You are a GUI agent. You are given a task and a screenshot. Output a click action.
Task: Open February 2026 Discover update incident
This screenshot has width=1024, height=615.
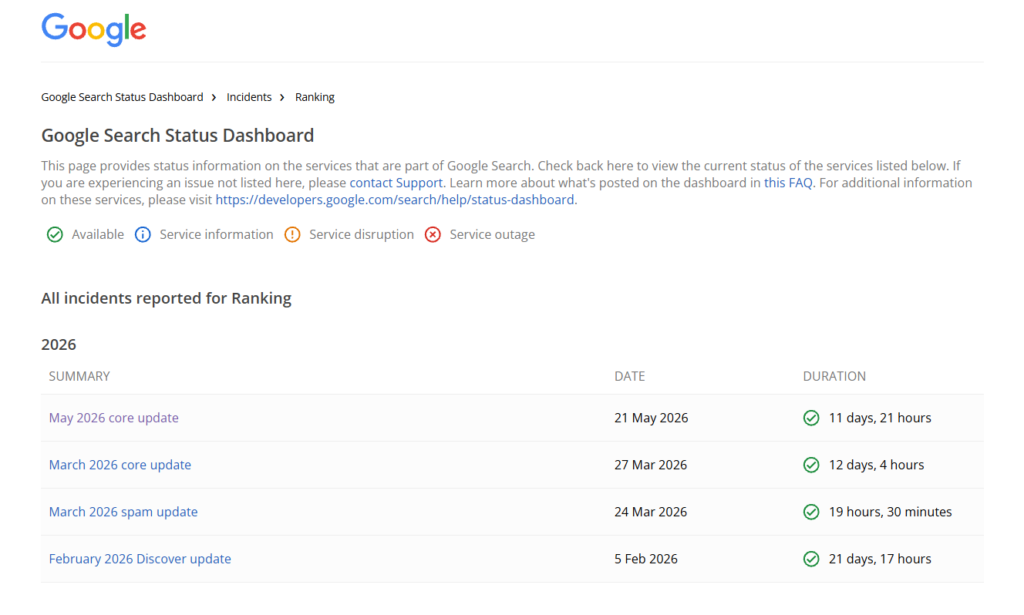point(140,559)
